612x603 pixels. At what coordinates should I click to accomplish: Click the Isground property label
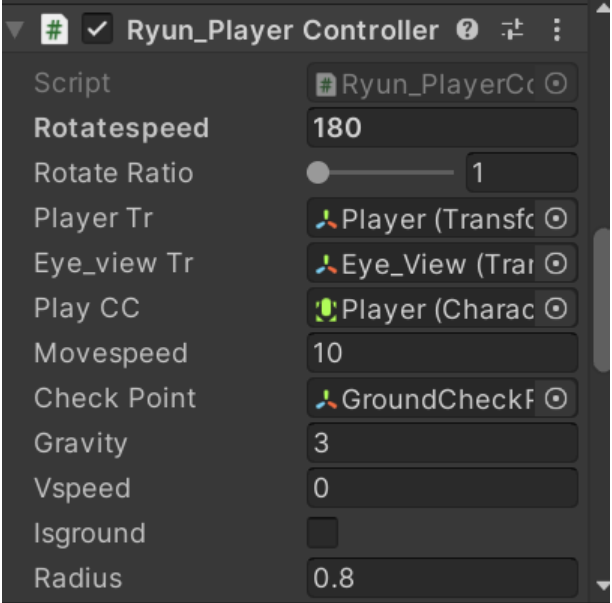click(90, 534)
